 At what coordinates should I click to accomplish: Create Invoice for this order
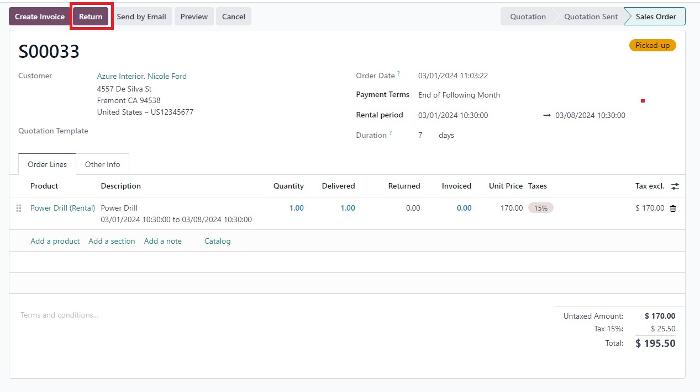tap(40, 17)
